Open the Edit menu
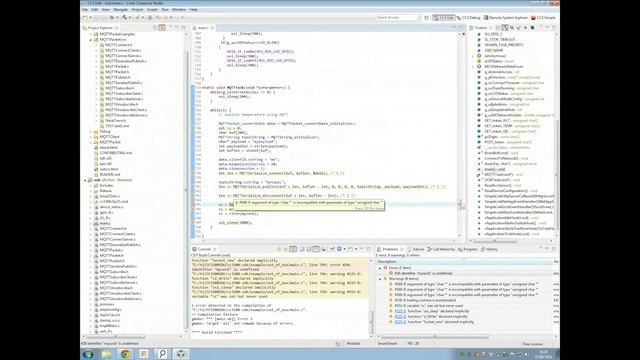Screen dimensions: 640x360 pyautogui.click(x=95, y=9)
